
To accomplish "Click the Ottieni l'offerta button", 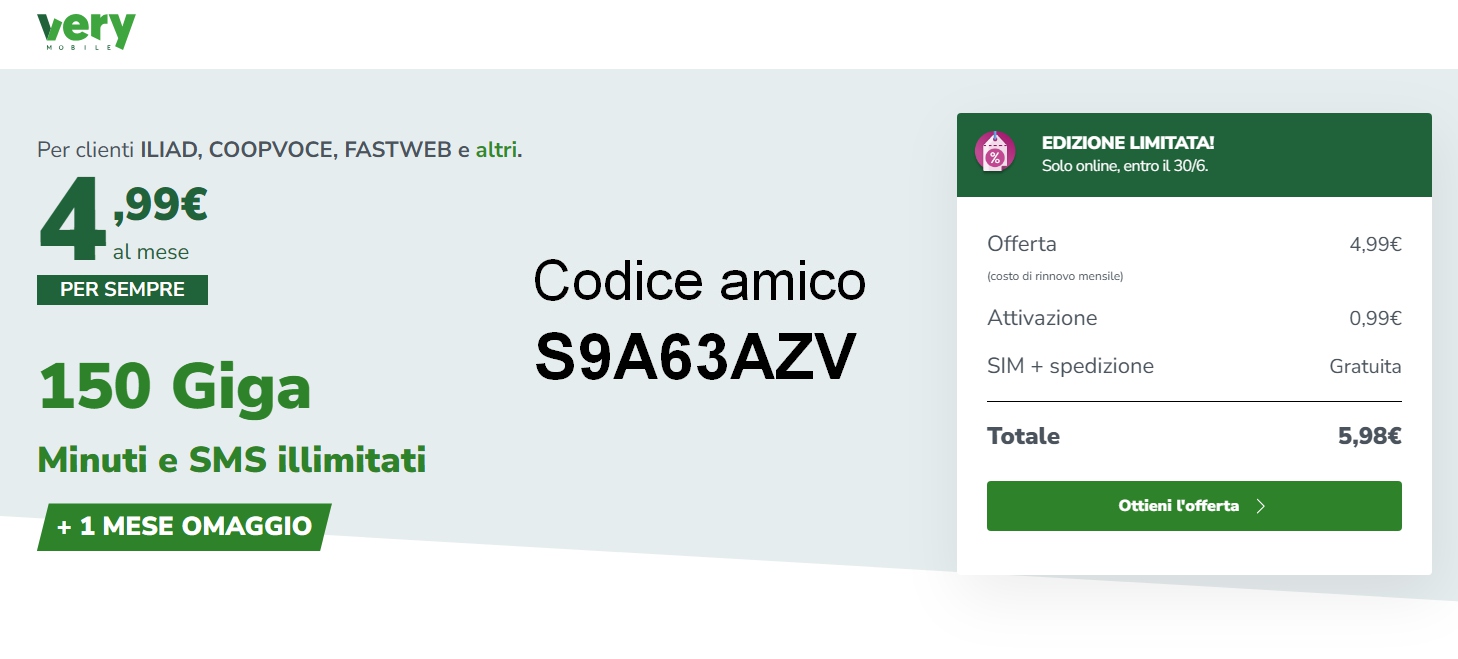I will tap(1194, 506).
